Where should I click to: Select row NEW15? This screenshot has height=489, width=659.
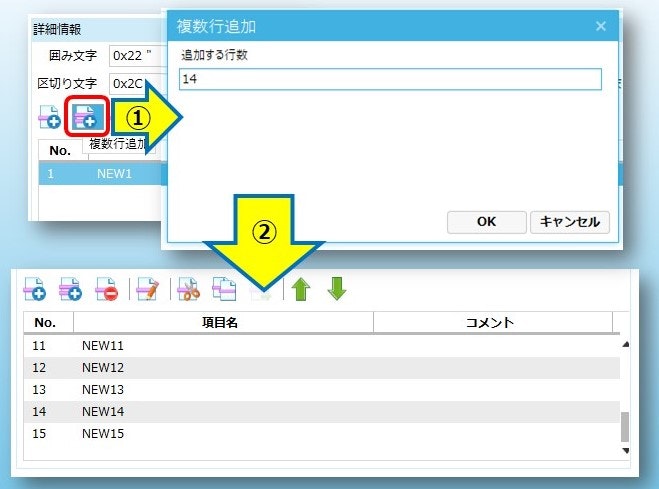tap(322, 433)
